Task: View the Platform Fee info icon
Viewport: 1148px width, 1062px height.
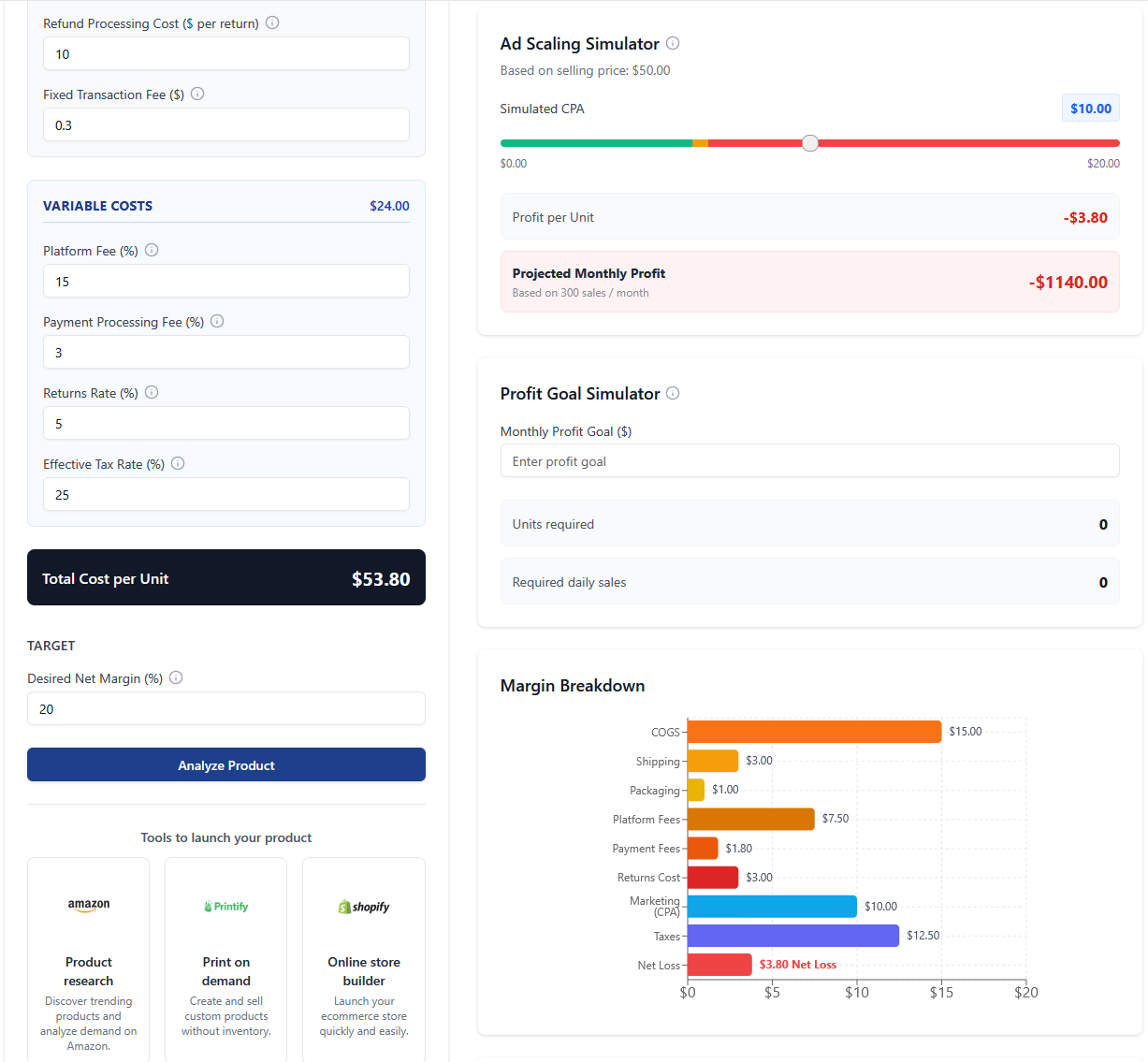Action: [x=151, y=250]
